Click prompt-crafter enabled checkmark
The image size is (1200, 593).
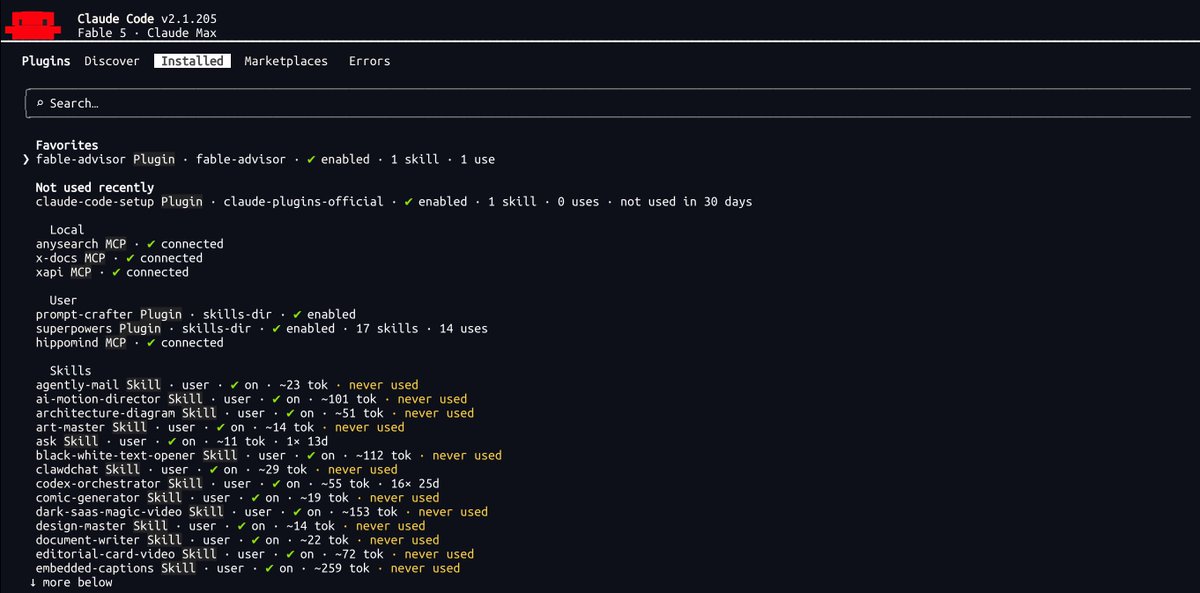(298, 314)
